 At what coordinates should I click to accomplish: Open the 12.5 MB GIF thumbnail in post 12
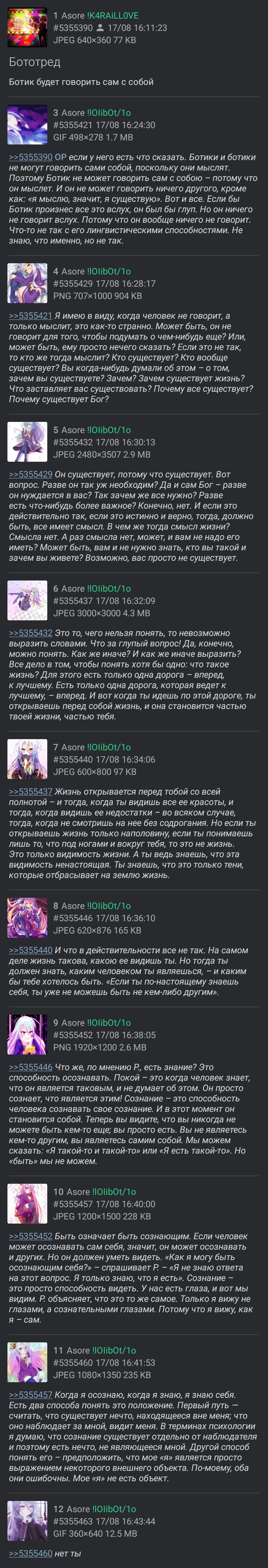coord(28,1521)
